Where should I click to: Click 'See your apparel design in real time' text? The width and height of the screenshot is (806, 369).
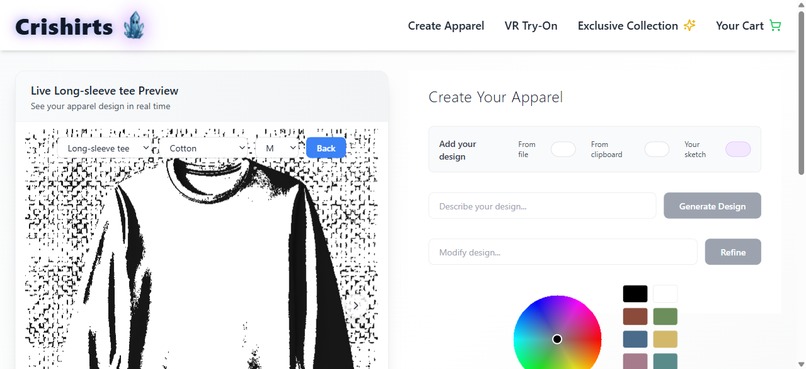pyautogui.click(x=100, y=106)
